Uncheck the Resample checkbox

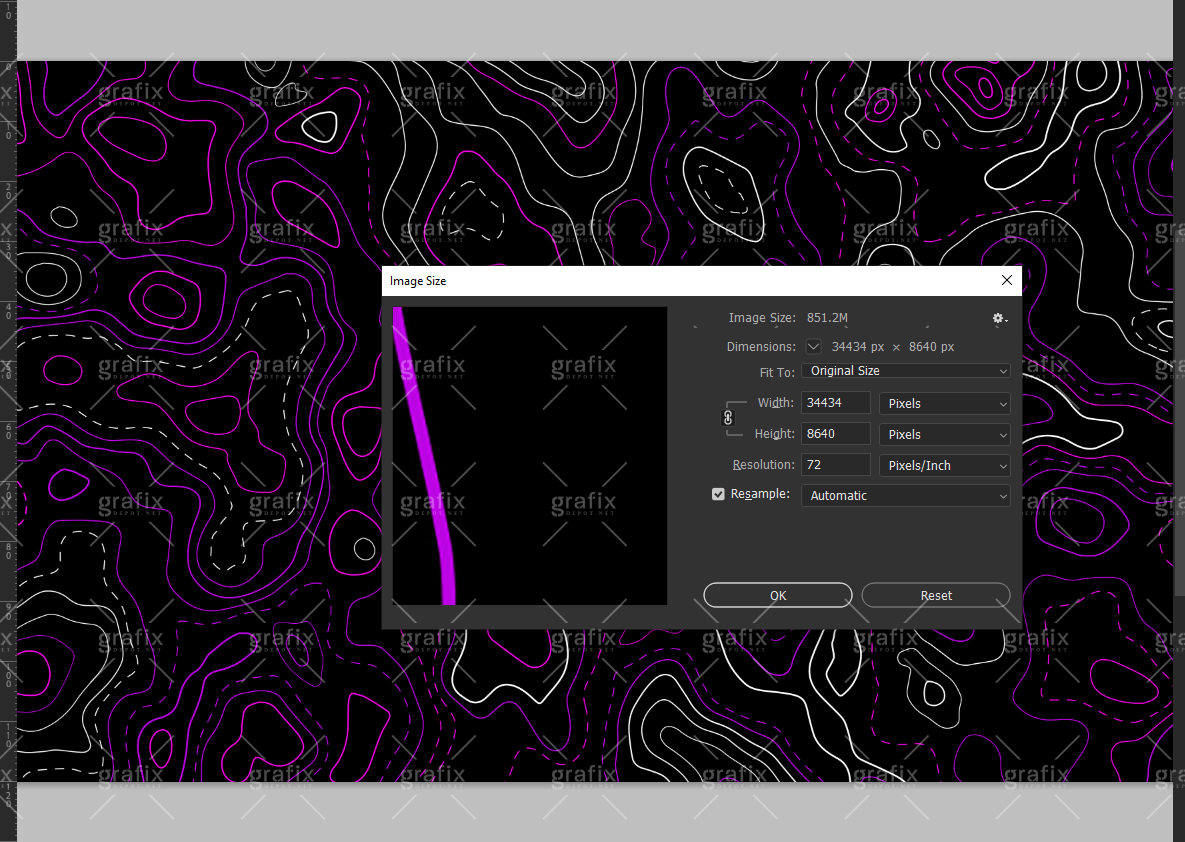point(718,494)
